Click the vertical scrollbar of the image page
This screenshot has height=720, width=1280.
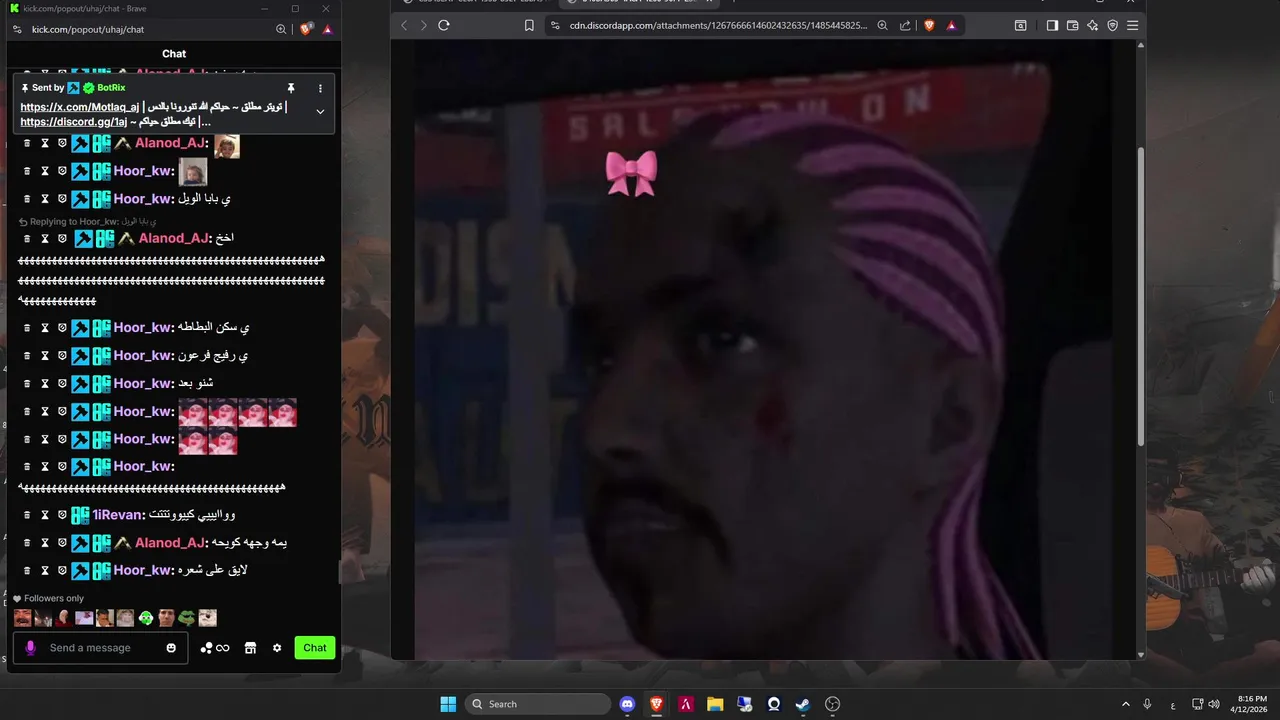click(x=1141, y=296)
